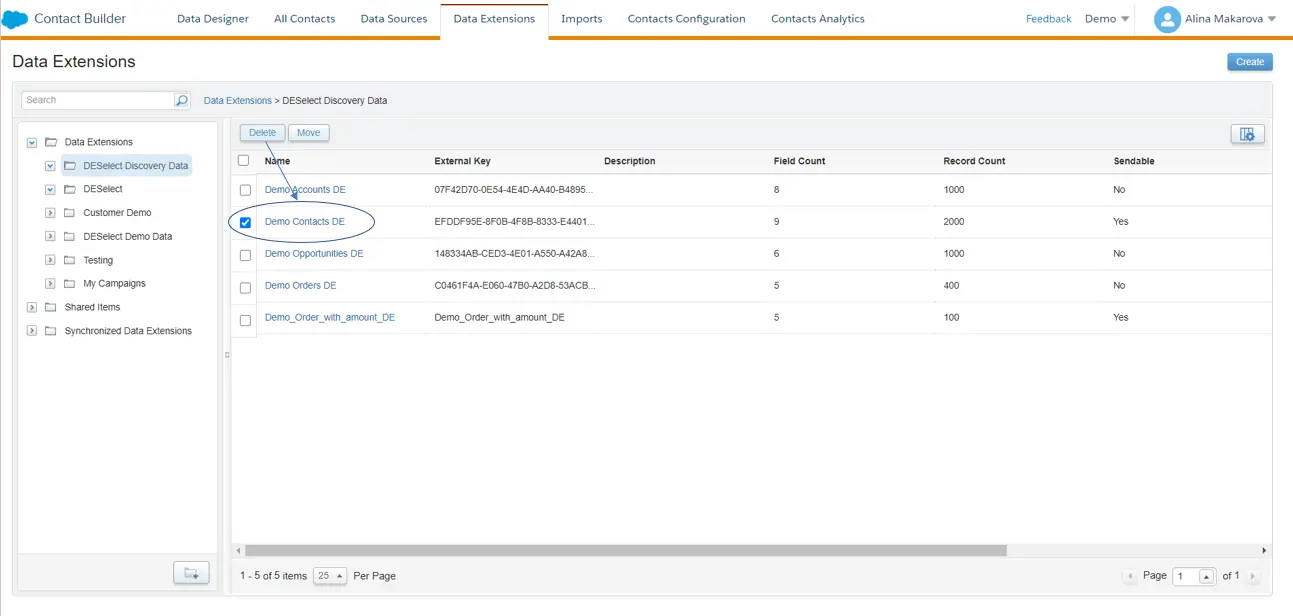The height and width of the screenshot is (616, 1293).
Task: Open the Demo business unit dropdown
Action: (x=1107, y=19)
